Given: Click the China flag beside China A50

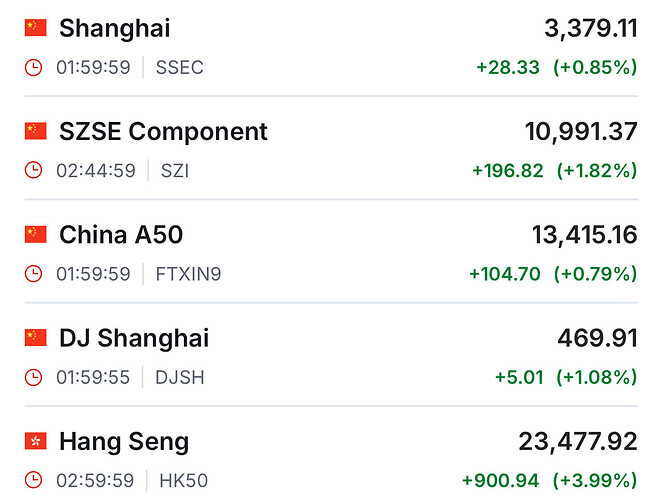Looking at the screenshot, I should click(x=36, y=235).
